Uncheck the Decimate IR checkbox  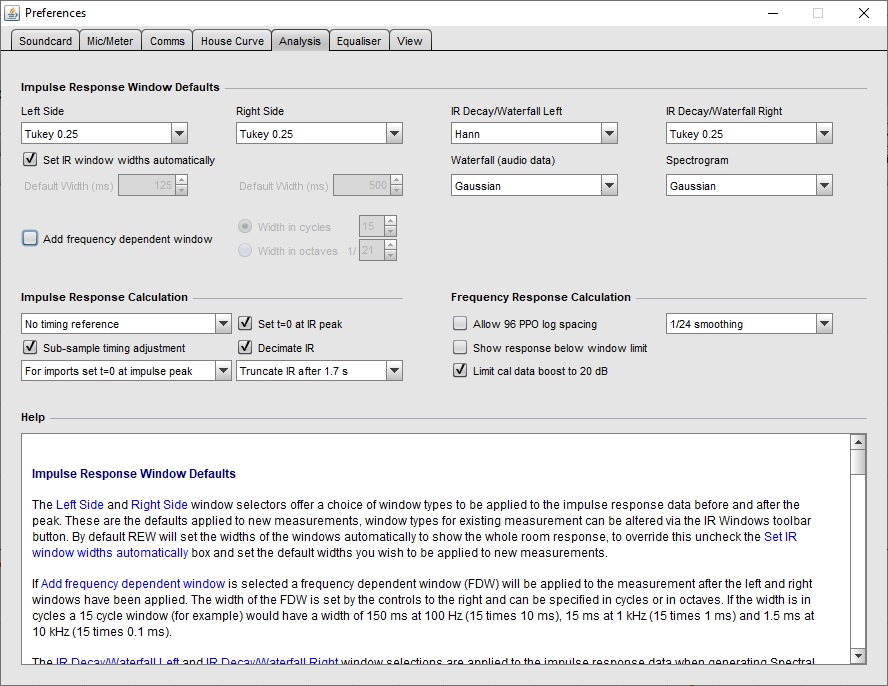tap(245, 347)
